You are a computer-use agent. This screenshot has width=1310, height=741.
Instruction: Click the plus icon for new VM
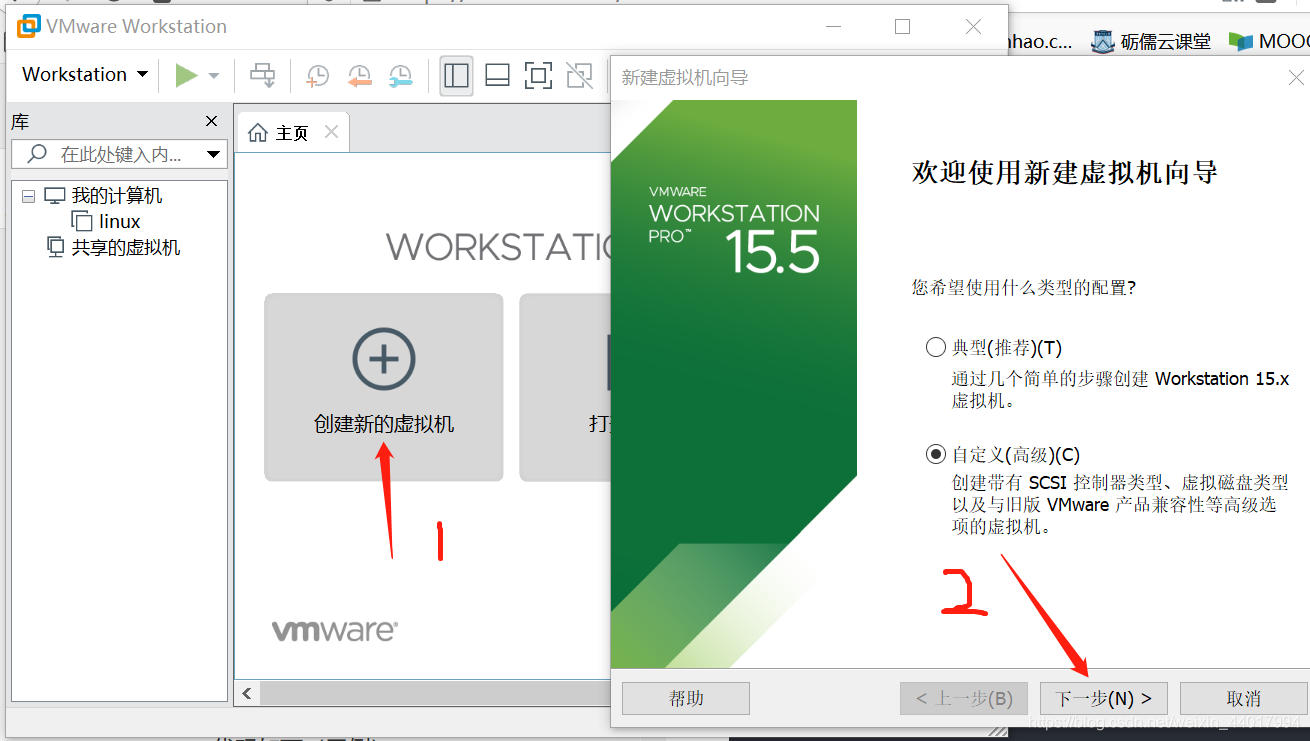coord(384,359)
